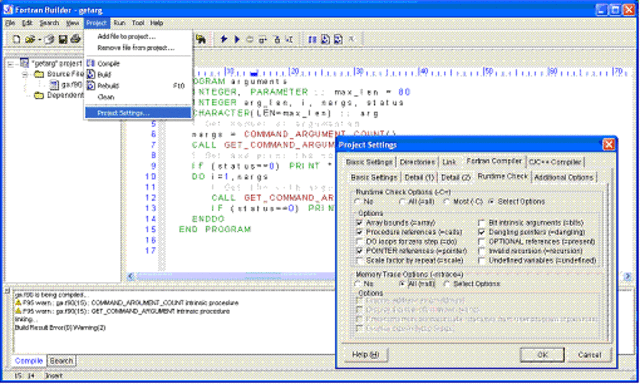Open the Search menu
The image size is (640, 384).
click(x=49, y=23)
